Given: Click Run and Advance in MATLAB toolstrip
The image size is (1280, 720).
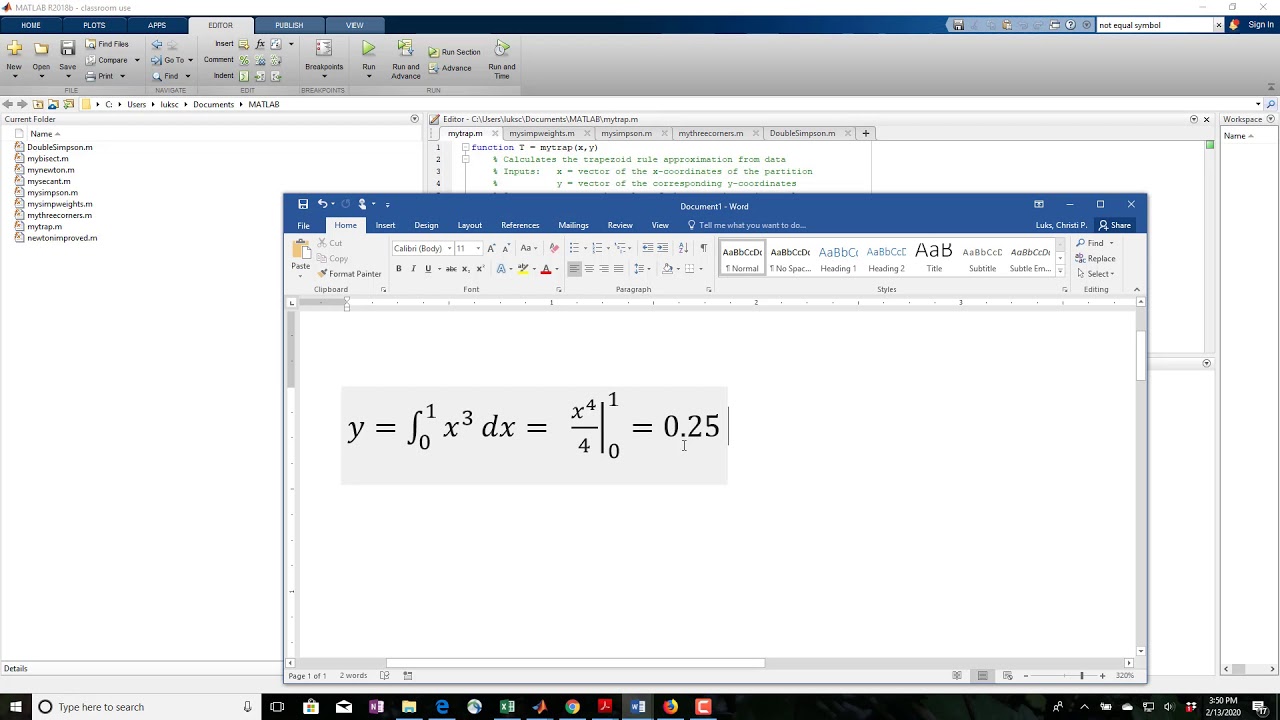Looking at the screenshot, I should pos(406,60).
